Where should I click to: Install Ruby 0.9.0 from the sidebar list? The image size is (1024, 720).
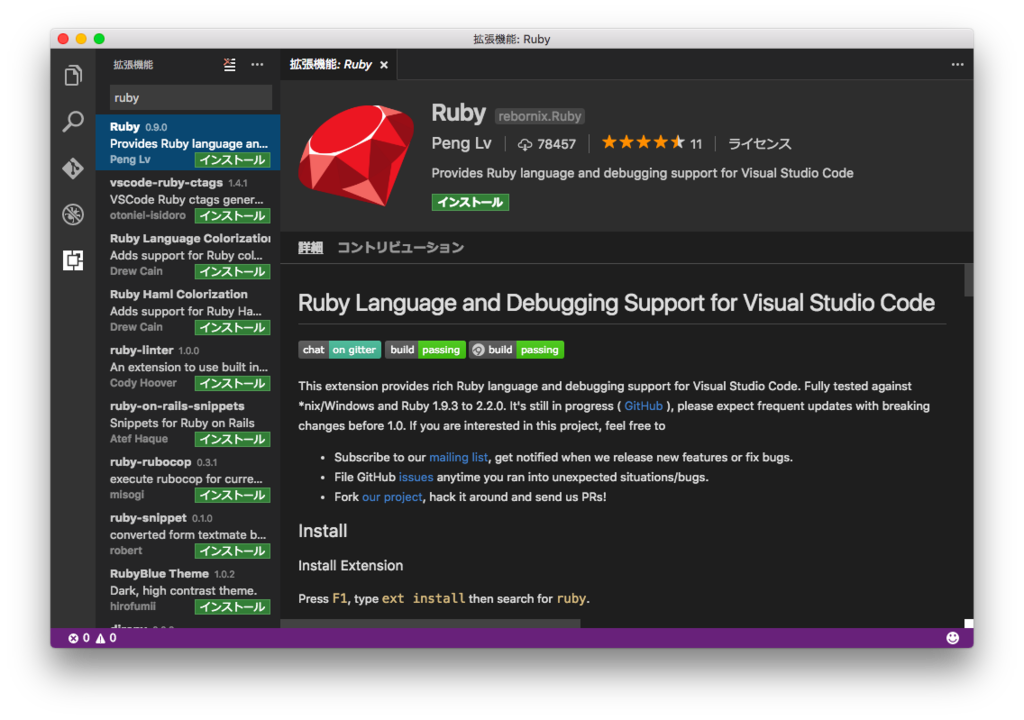click(x=232, y=160)
